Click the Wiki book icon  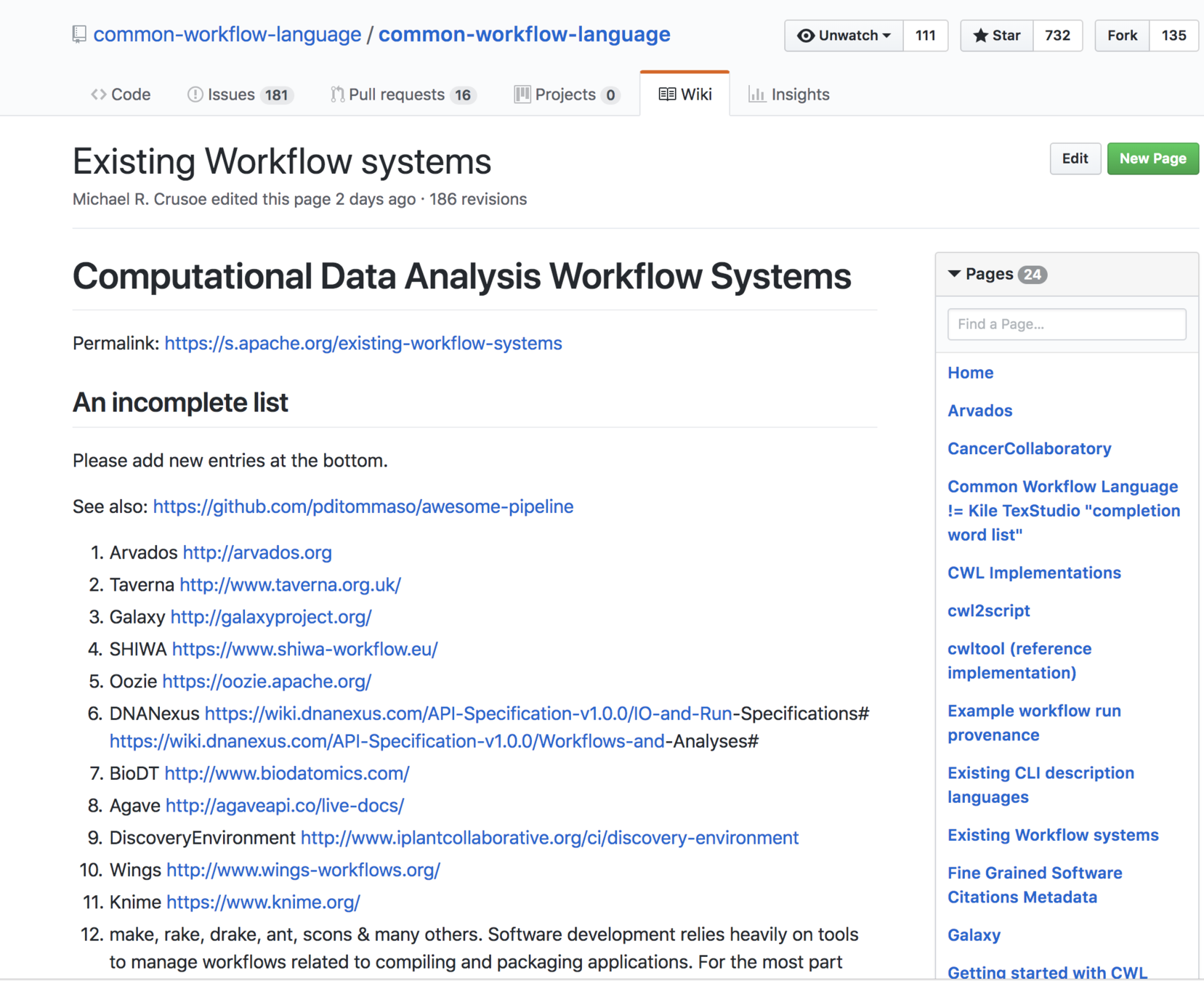click(x=667, y=94)
